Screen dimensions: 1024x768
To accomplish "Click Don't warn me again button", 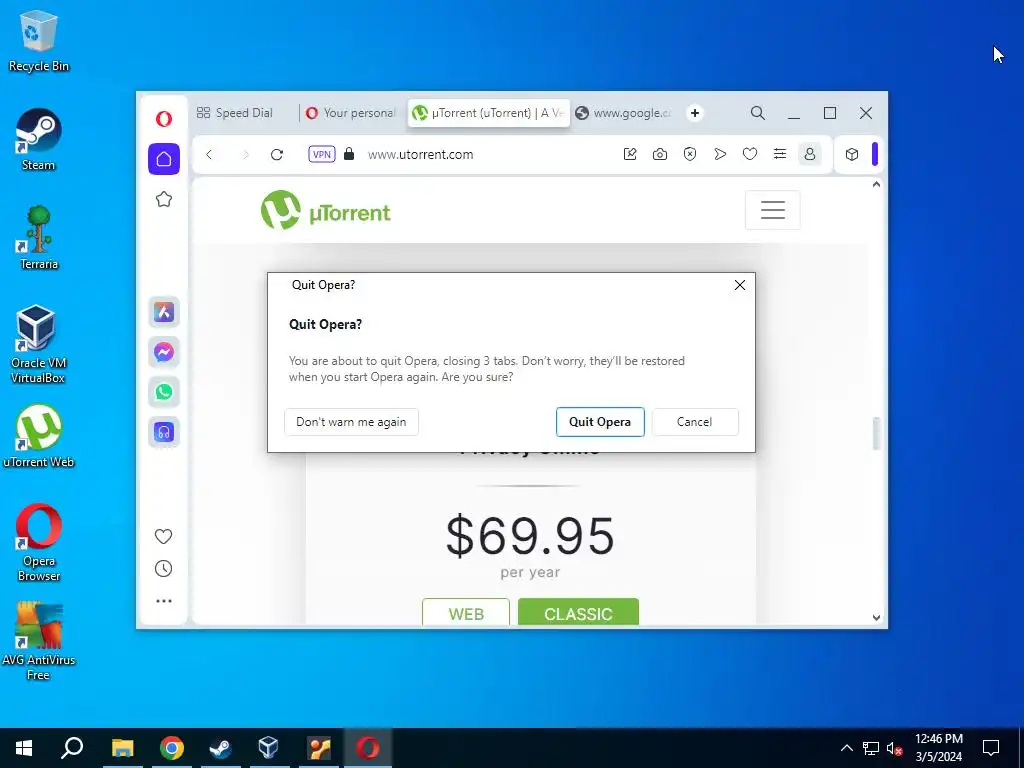I will [351, 422].
